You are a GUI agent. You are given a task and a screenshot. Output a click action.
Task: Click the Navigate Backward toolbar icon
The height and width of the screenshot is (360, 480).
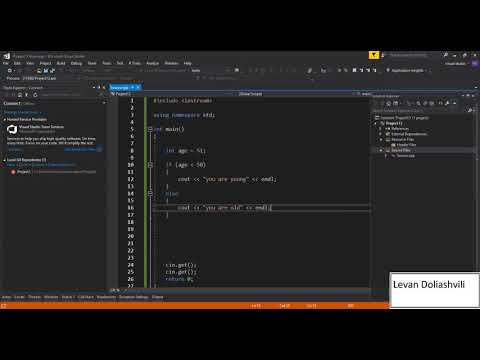click(x=10, y=71)
